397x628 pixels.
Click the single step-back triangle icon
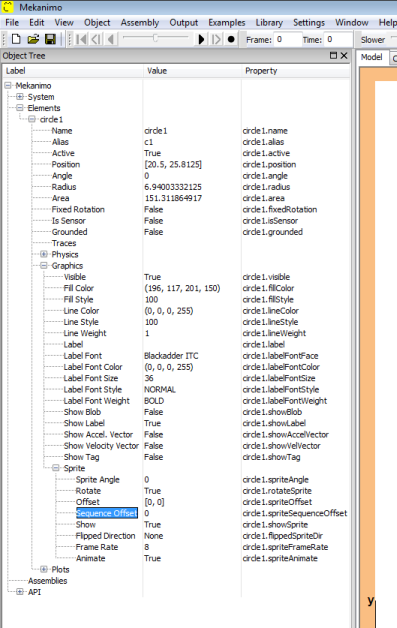111,39
